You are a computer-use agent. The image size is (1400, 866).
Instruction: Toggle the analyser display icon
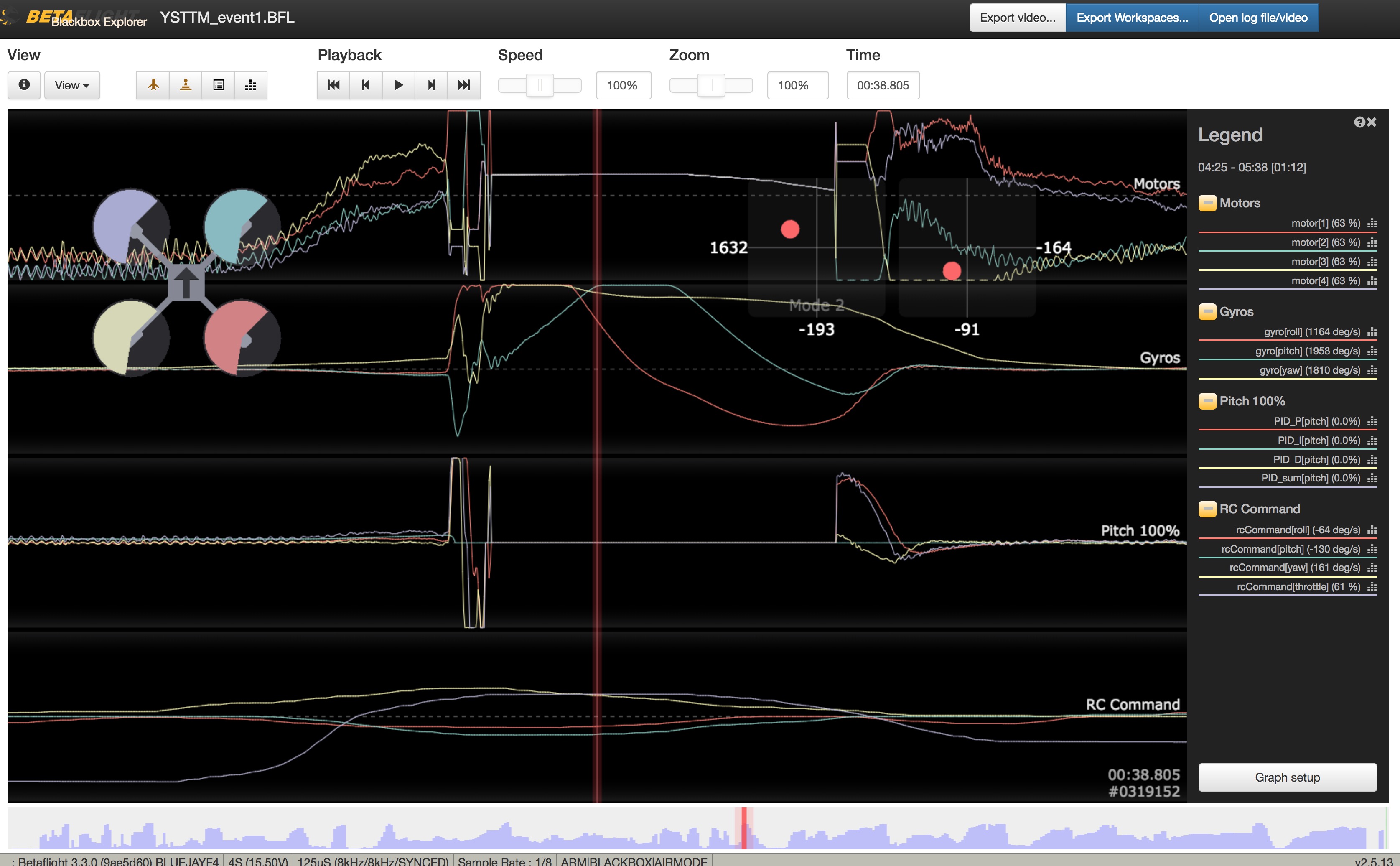[x=250, y=85]
